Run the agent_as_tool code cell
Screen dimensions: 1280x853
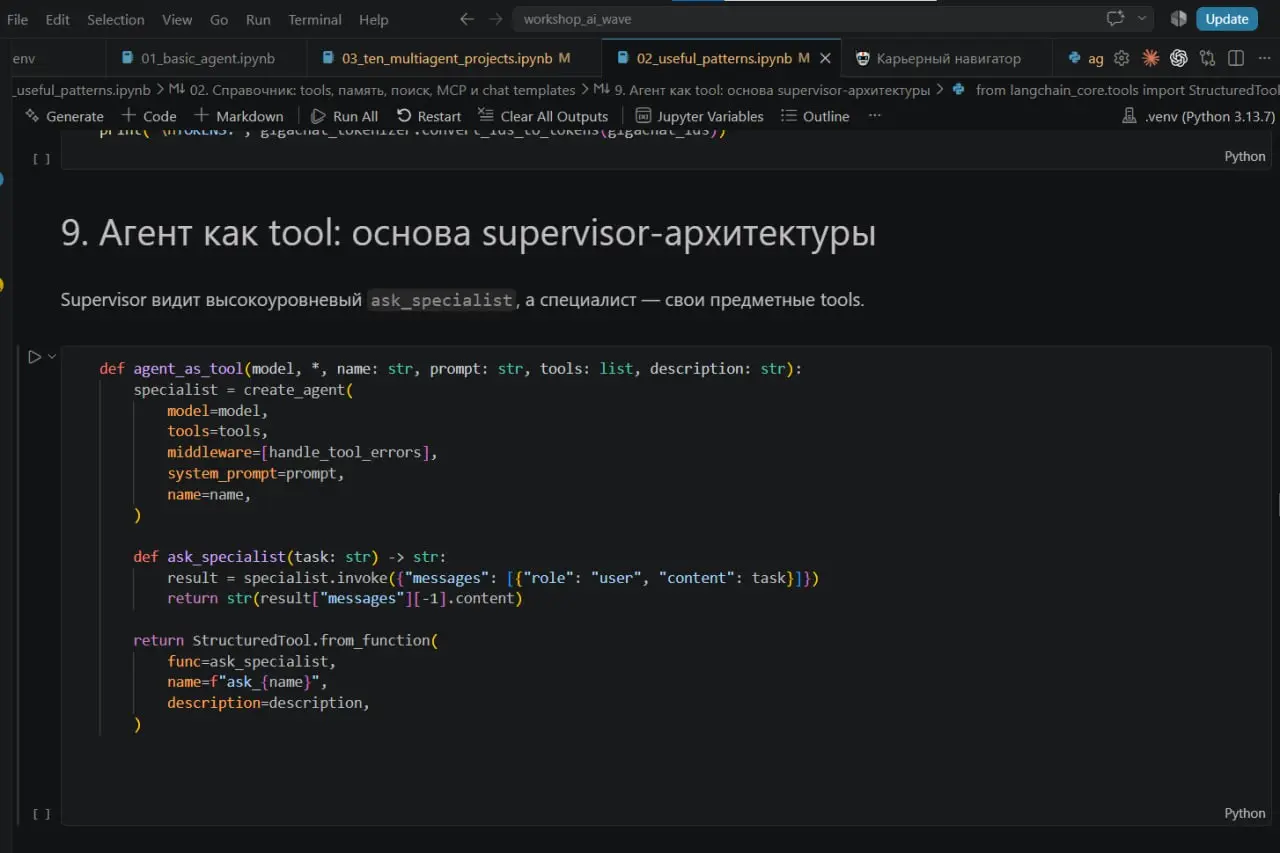(34, 356)
